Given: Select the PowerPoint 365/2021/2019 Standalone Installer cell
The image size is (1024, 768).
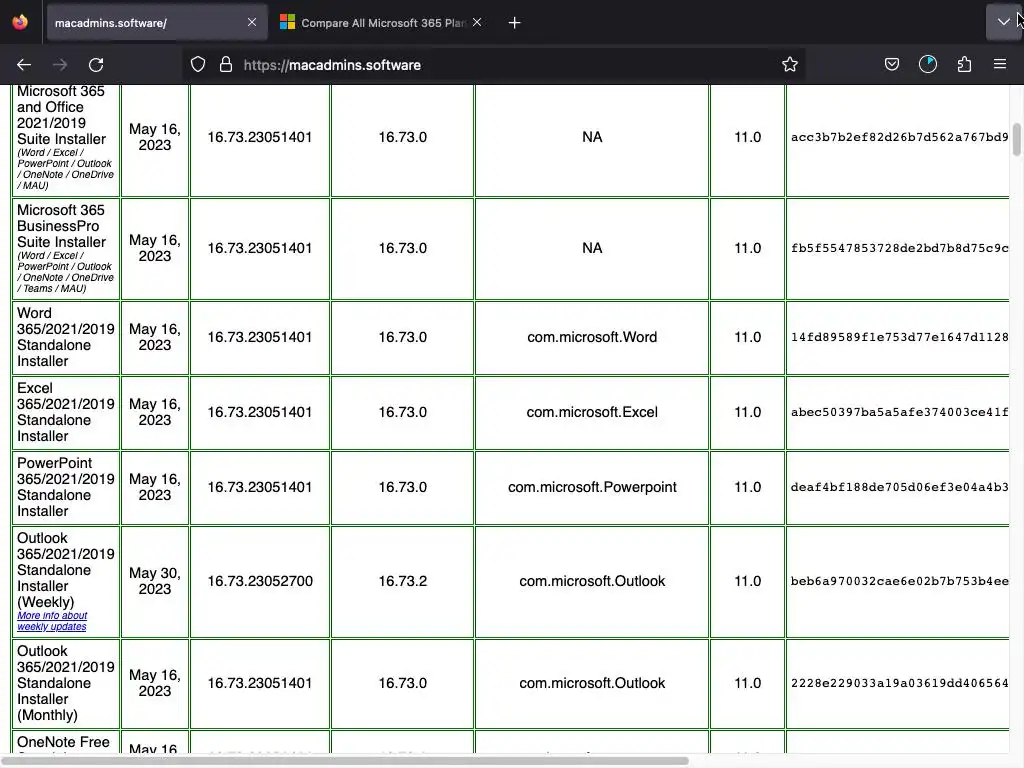Looking at the screenshot, I should (66, 487).
